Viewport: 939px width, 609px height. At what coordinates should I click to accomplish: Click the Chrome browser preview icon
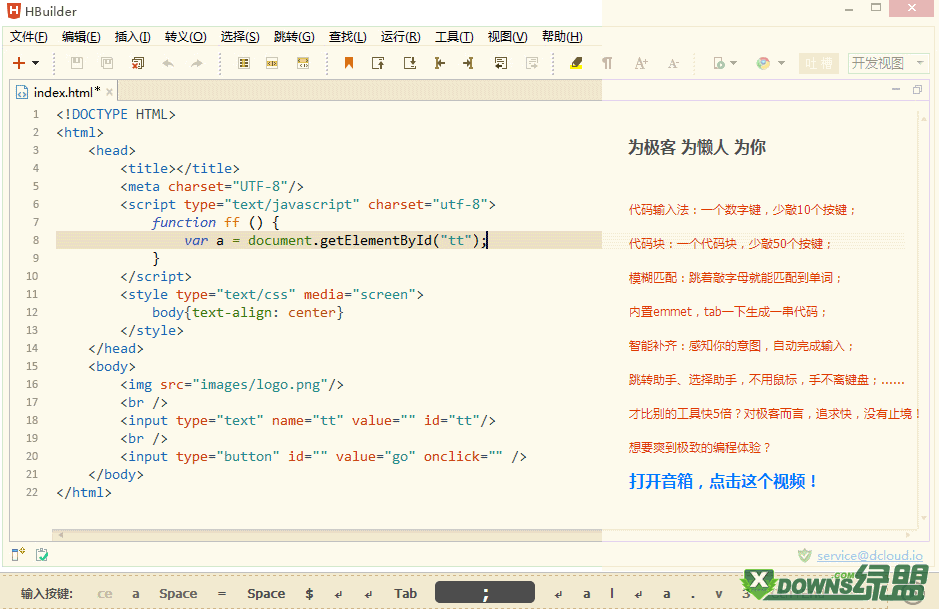763,63
